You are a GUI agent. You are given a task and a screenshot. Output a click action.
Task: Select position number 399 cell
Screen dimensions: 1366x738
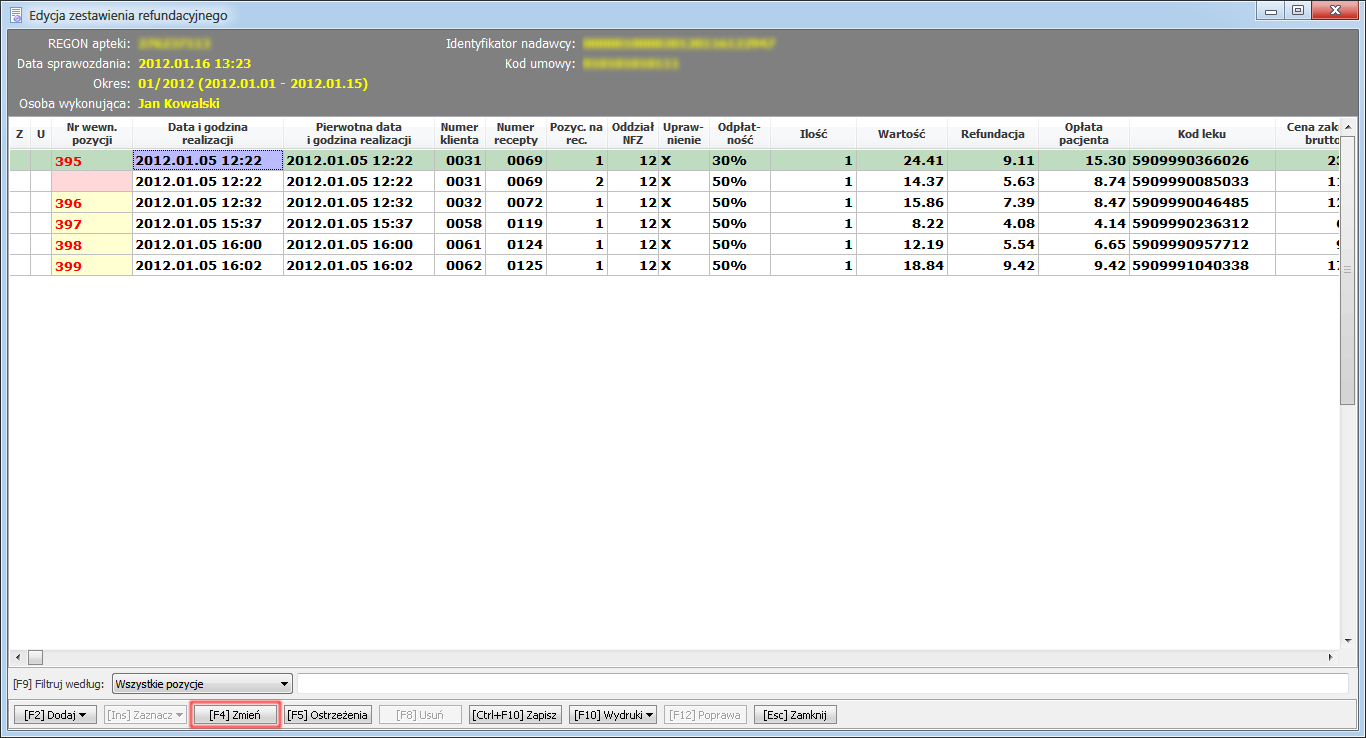pos(92,265)
